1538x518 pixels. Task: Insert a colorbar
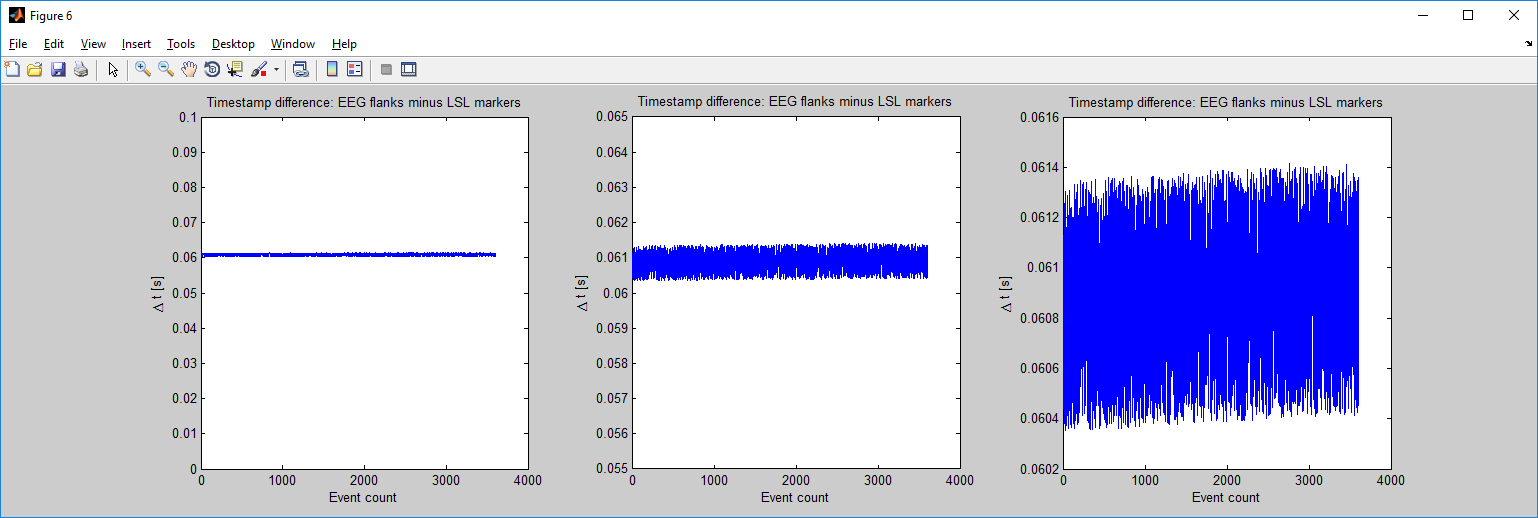coord(332,69)
